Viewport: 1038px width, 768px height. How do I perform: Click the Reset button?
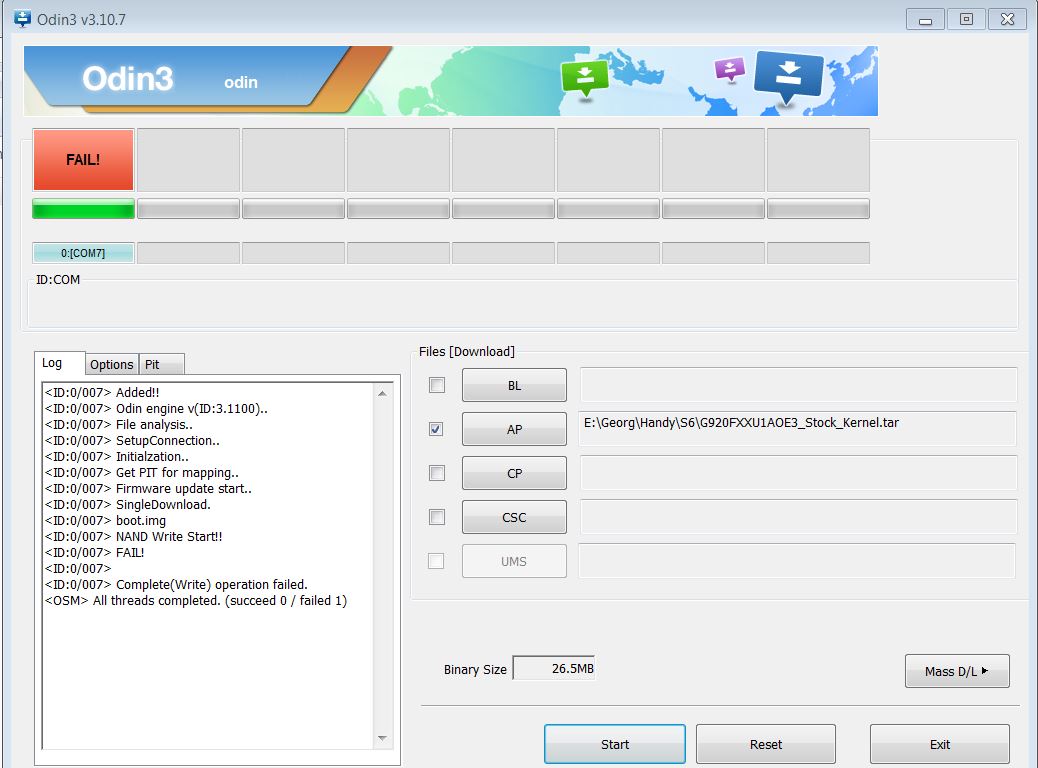pos(766,744)
